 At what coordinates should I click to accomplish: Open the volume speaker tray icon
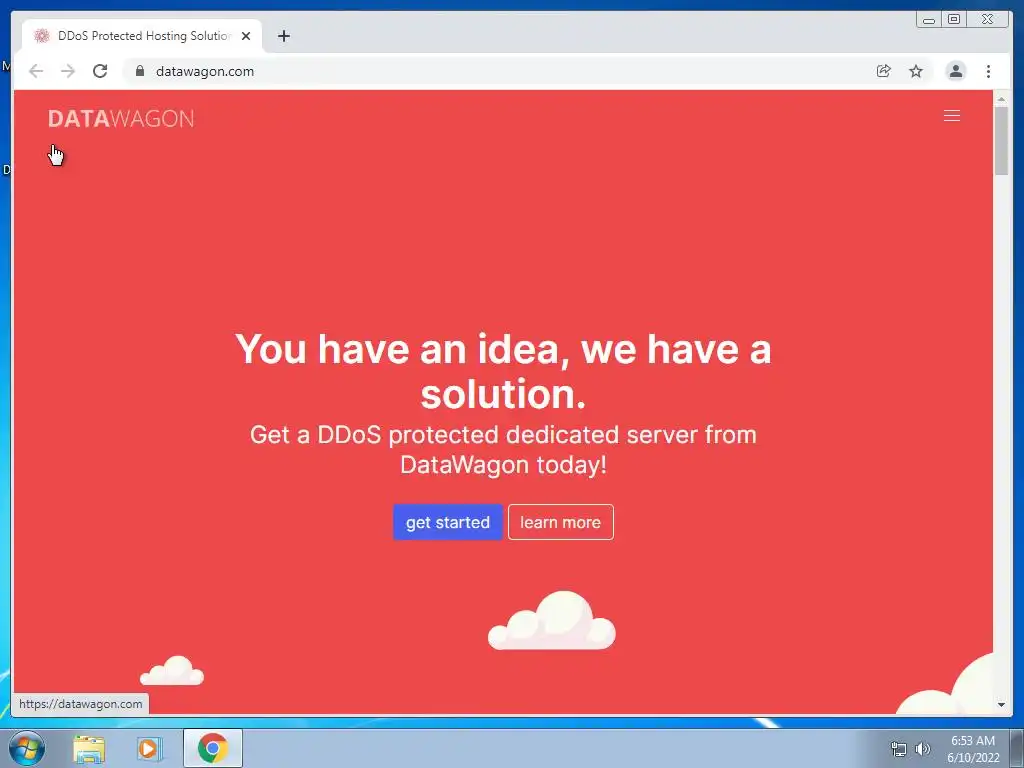(x=923, y=749)
